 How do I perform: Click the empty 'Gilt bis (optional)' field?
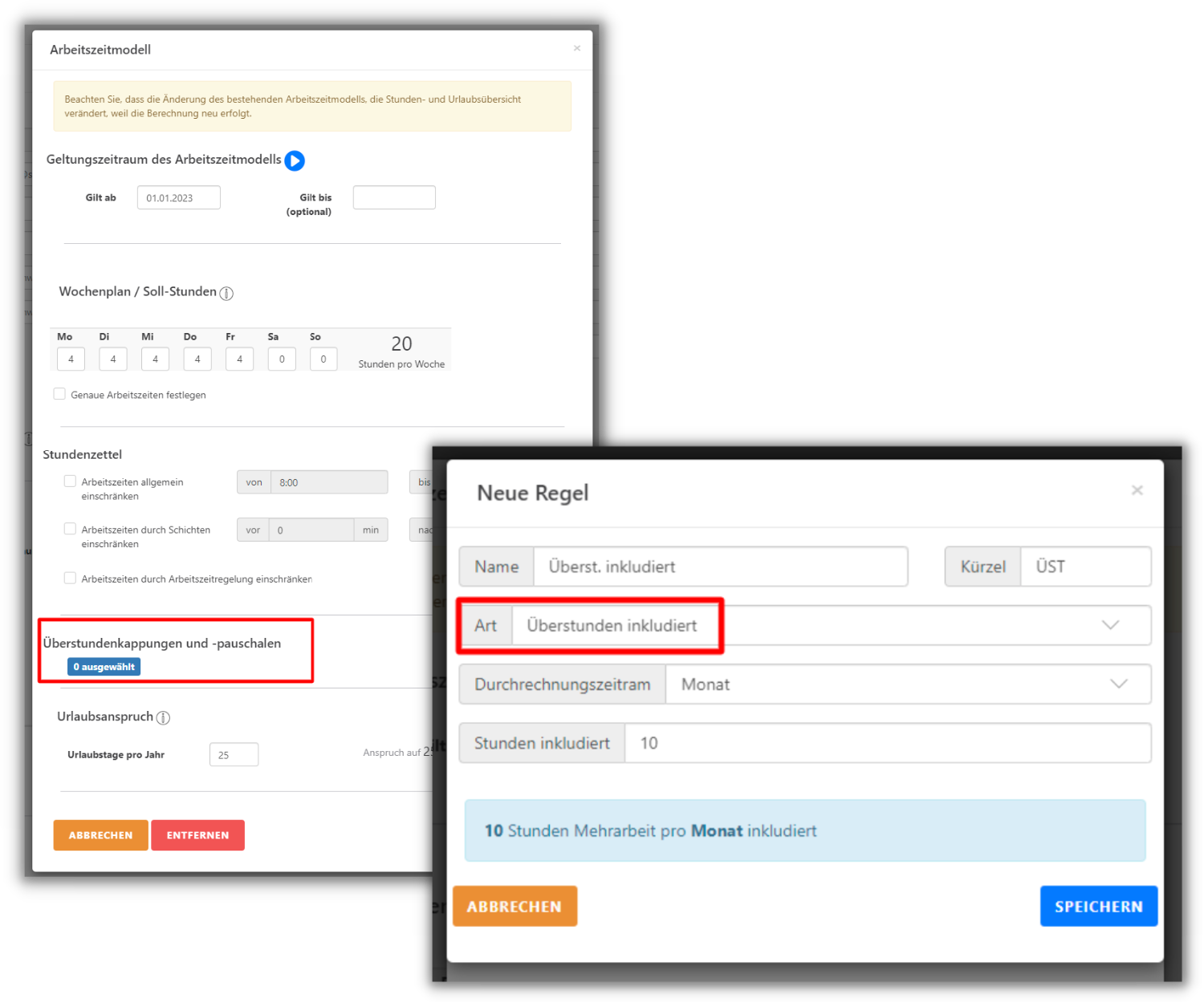click(394, 197)
